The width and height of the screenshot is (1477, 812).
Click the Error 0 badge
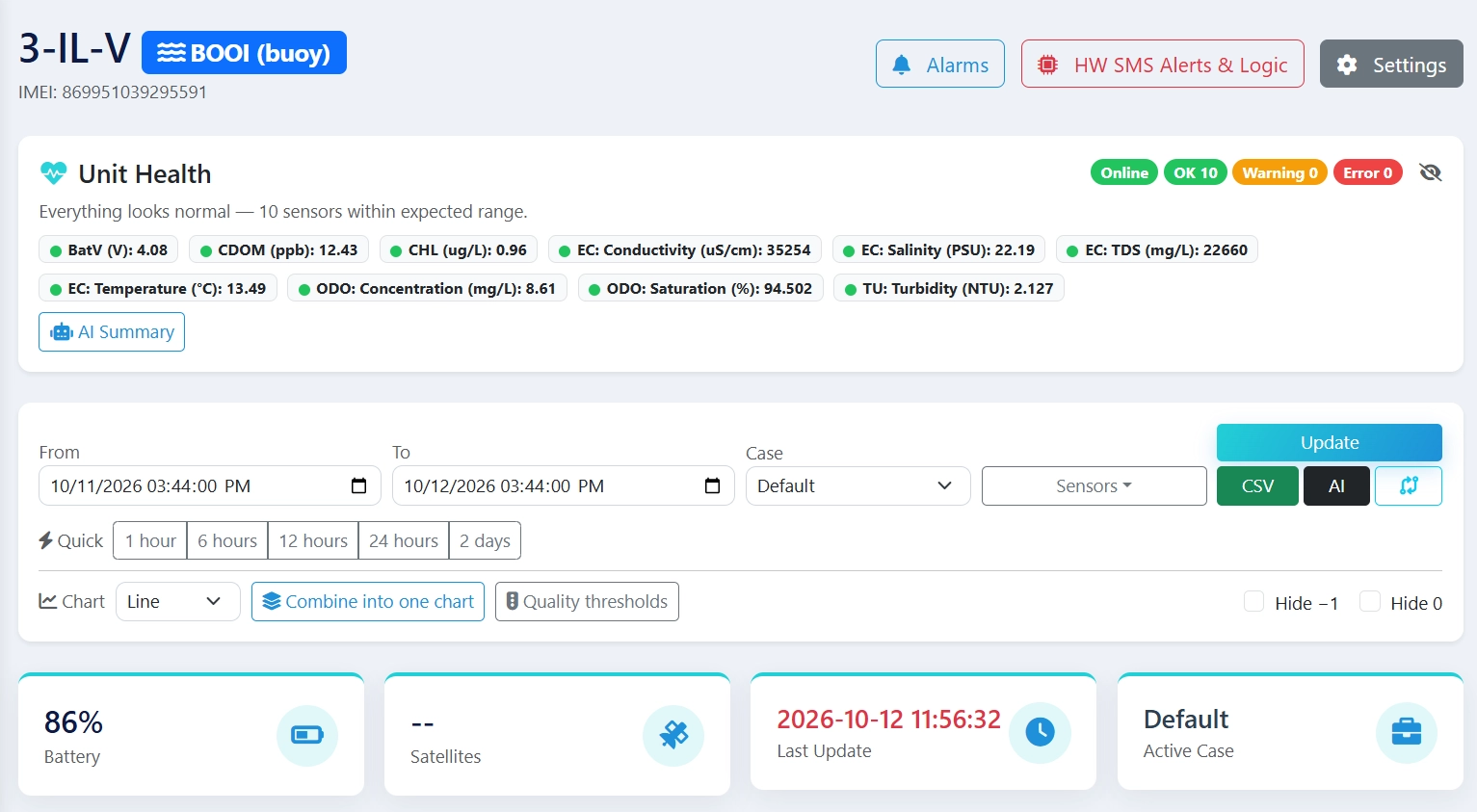tap(1368, 172)
